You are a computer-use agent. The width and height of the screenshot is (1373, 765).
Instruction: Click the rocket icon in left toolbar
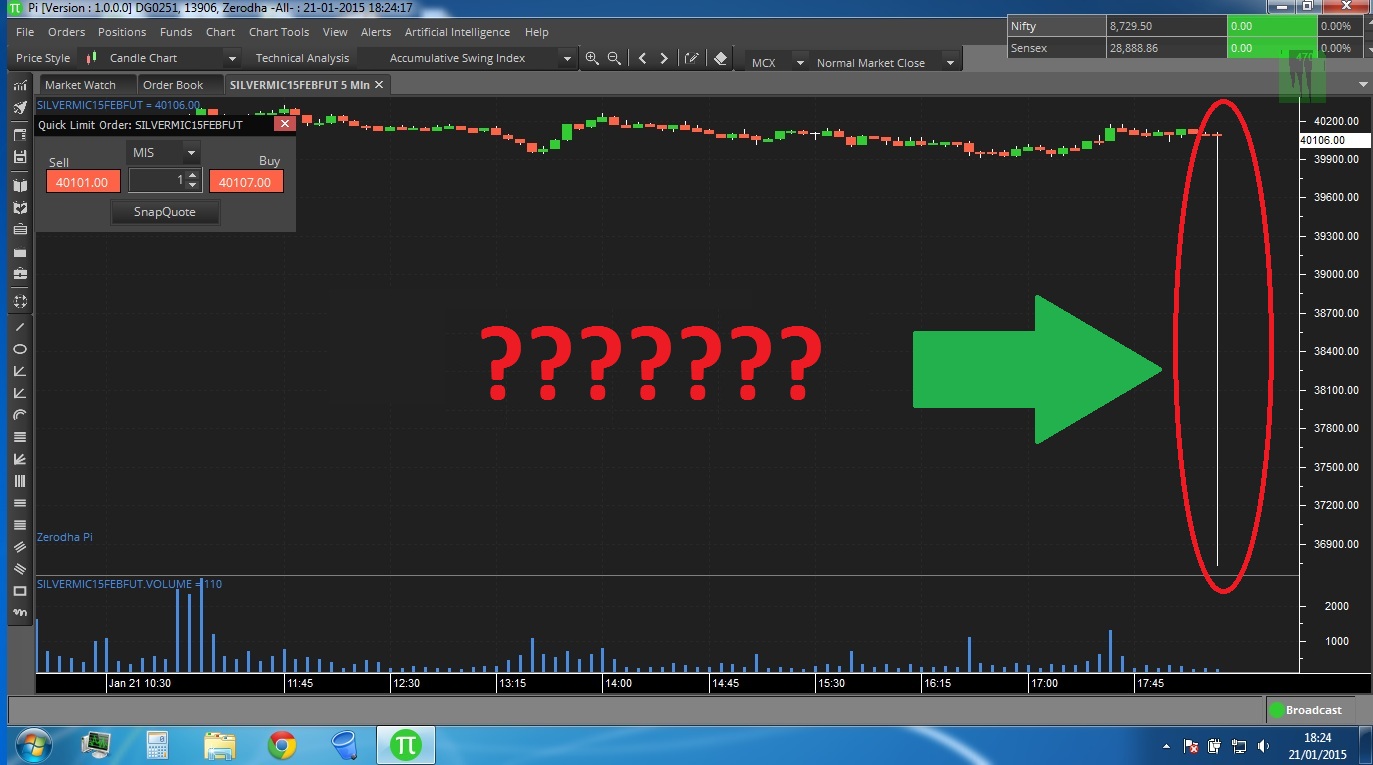20,108
